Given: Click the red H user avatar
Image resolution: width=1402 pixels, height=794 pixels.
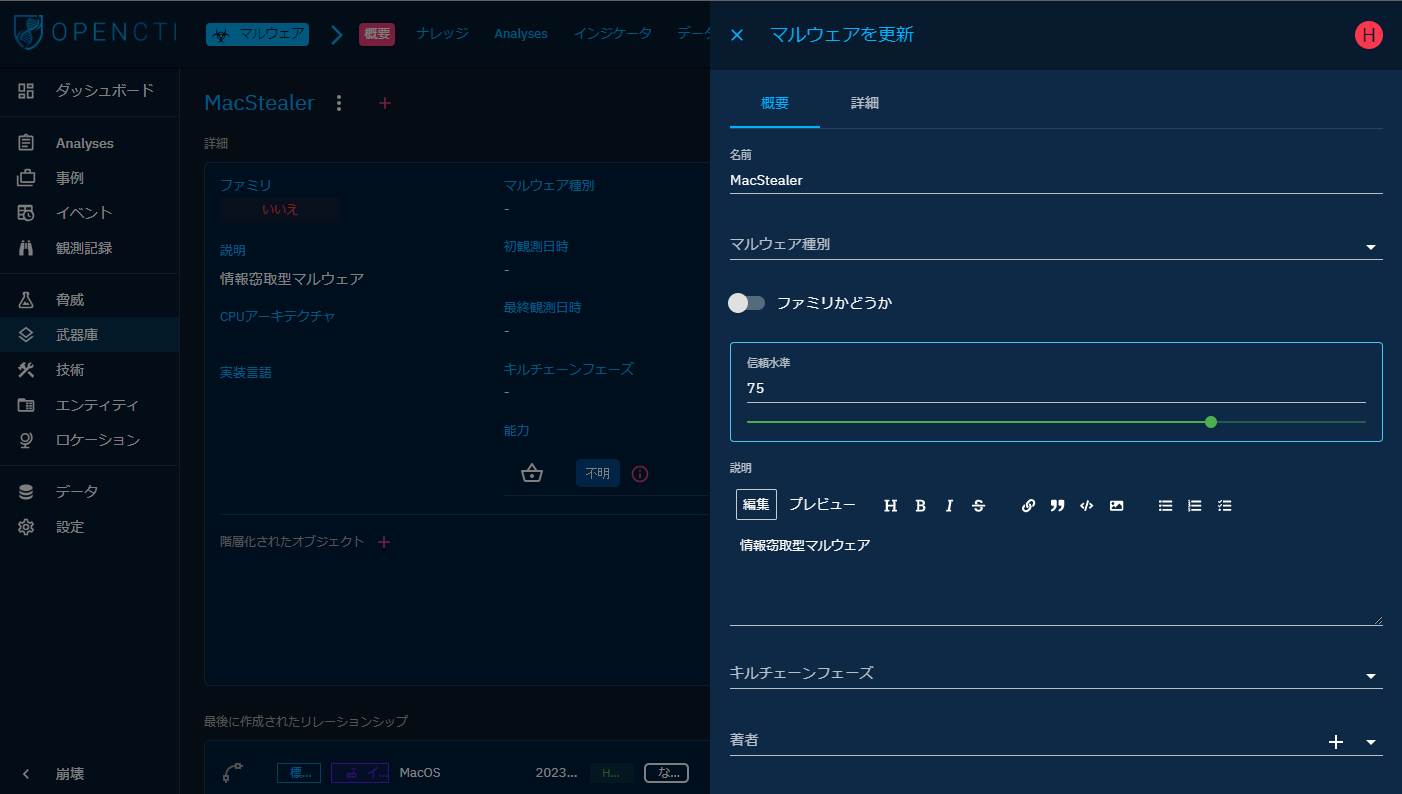Looking at the screenshot, I should (x=1368, y=35).
